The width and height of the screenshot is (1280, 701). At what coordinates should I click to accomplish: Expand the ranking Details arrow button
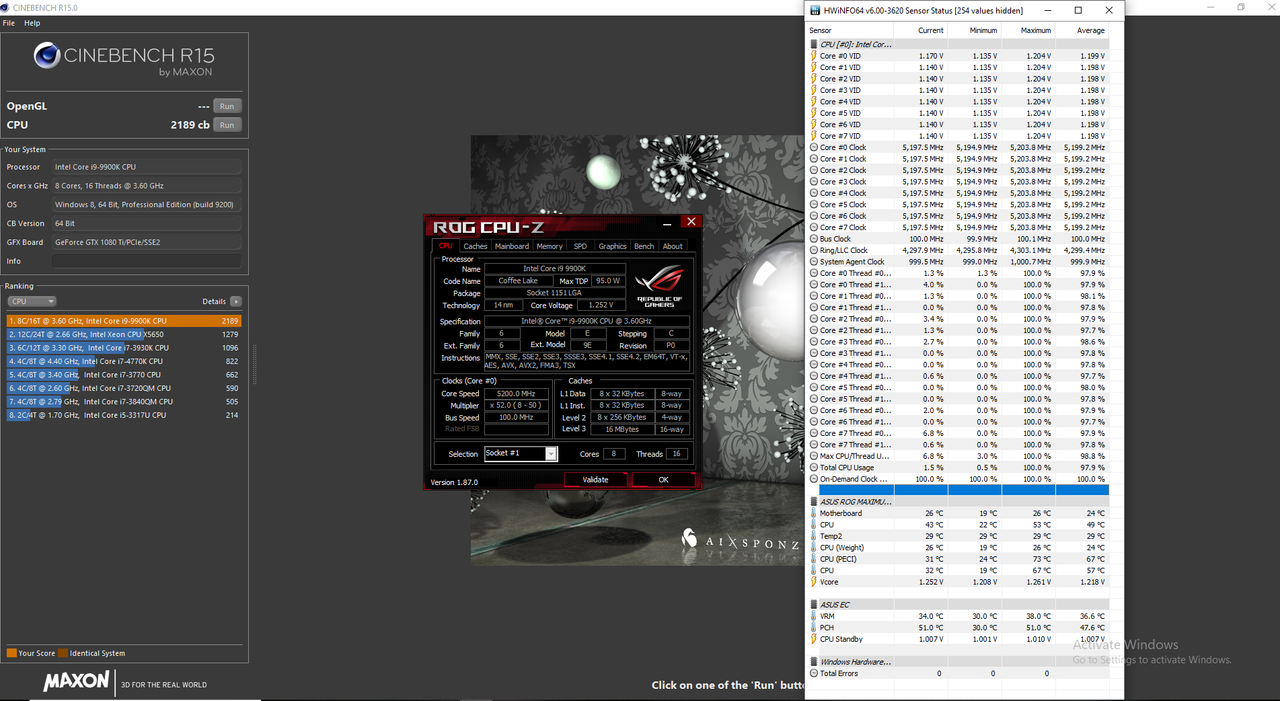coord(236,301)
